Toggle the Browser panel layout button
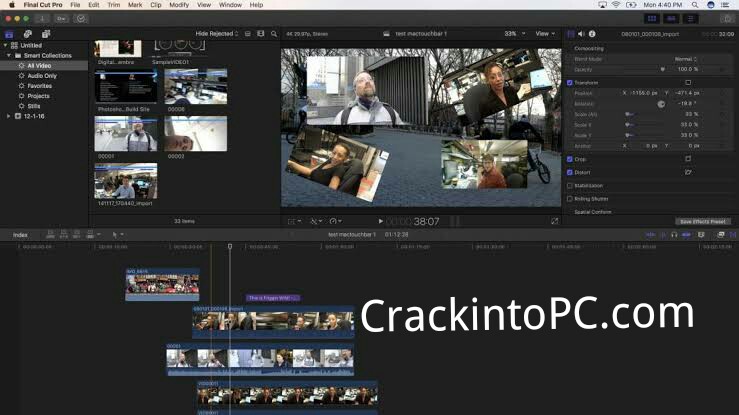The width and height of the screenshot is (739, 415). (652, 19)
